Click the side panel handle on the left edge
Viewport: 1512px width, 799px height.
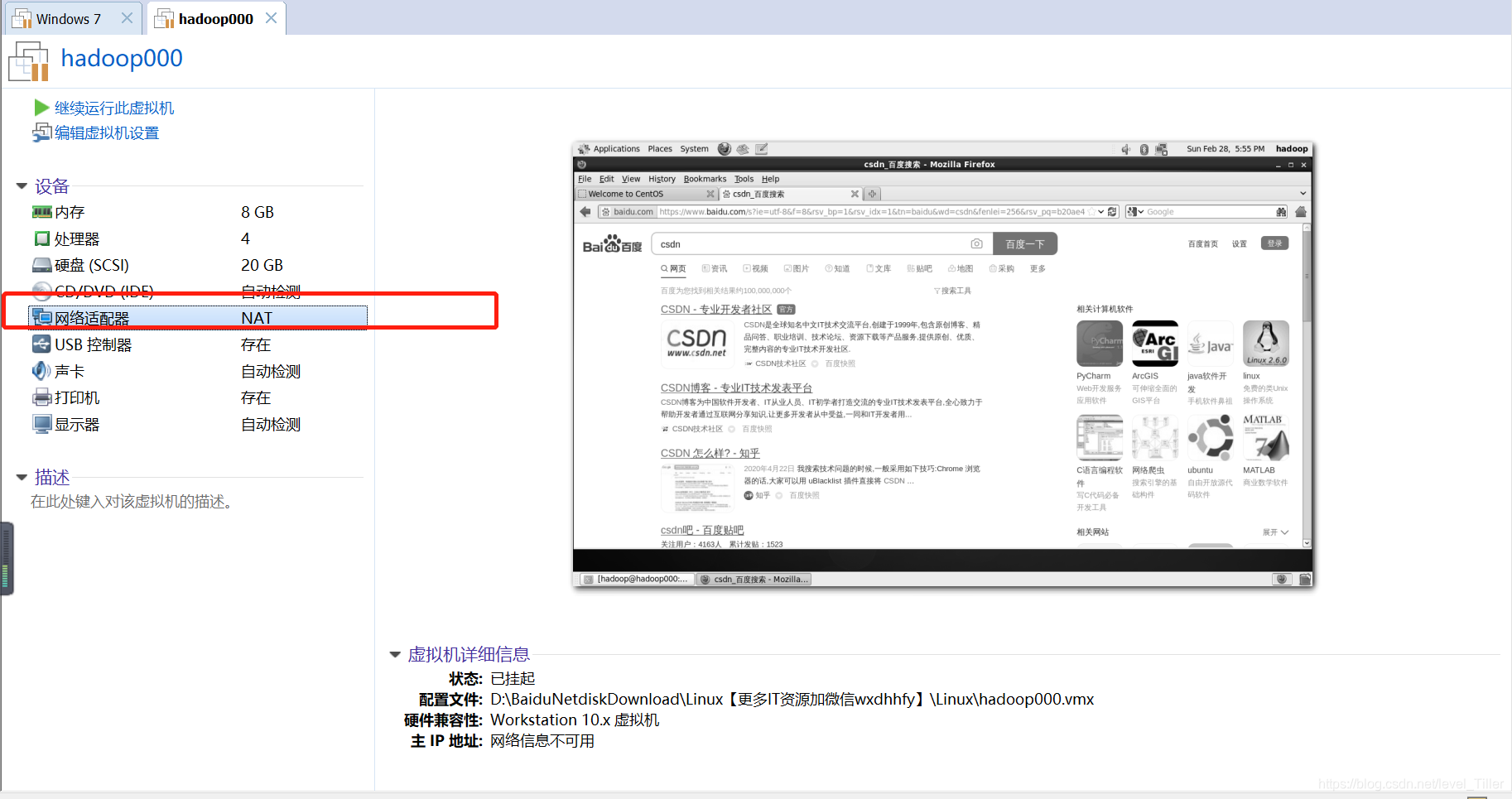click(7, 558)
